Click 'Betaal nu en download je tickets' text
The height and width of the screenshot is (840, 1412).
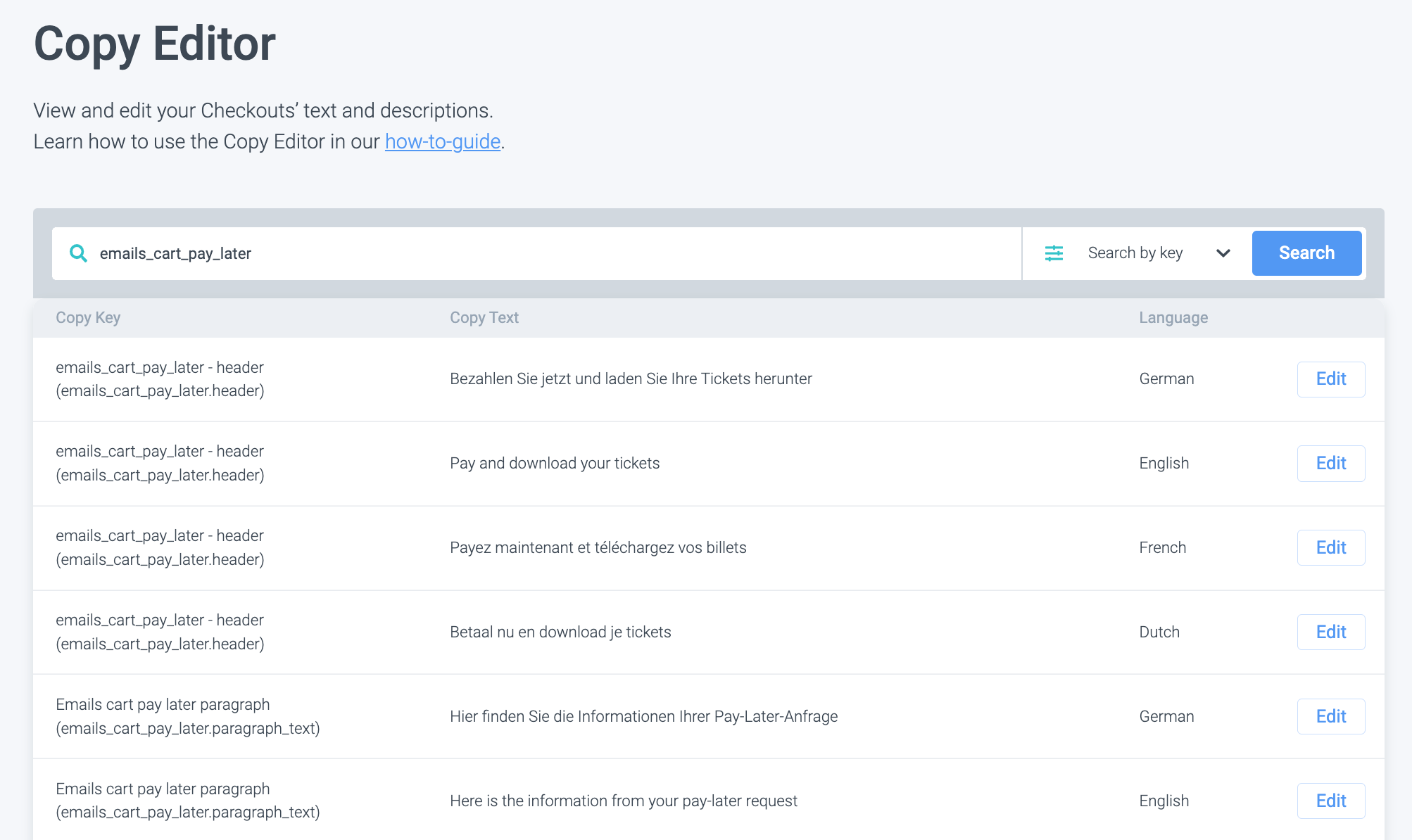click(560, 632)
